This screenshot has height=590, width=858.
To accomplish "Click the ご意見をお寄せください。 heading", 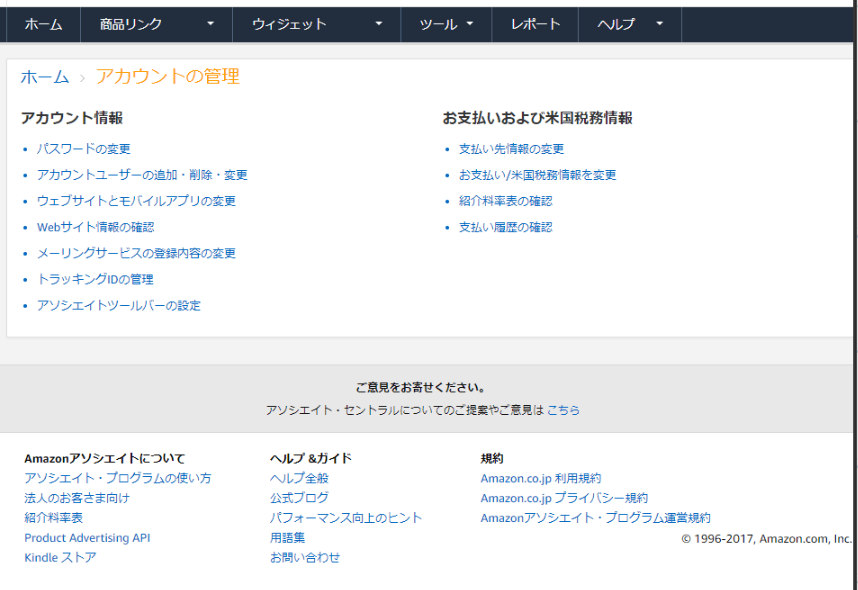I will point(421,387).
